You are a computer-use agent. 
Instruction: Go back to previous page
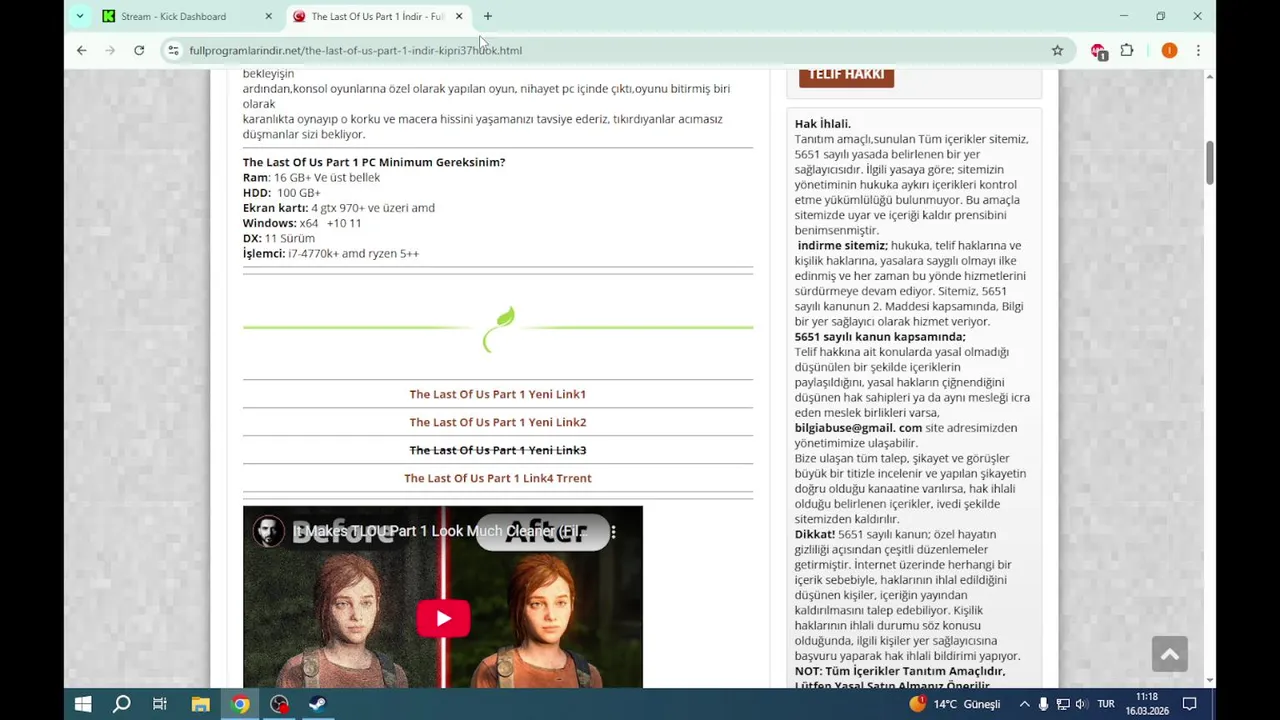pyautogui.click(x=82, y=50)
